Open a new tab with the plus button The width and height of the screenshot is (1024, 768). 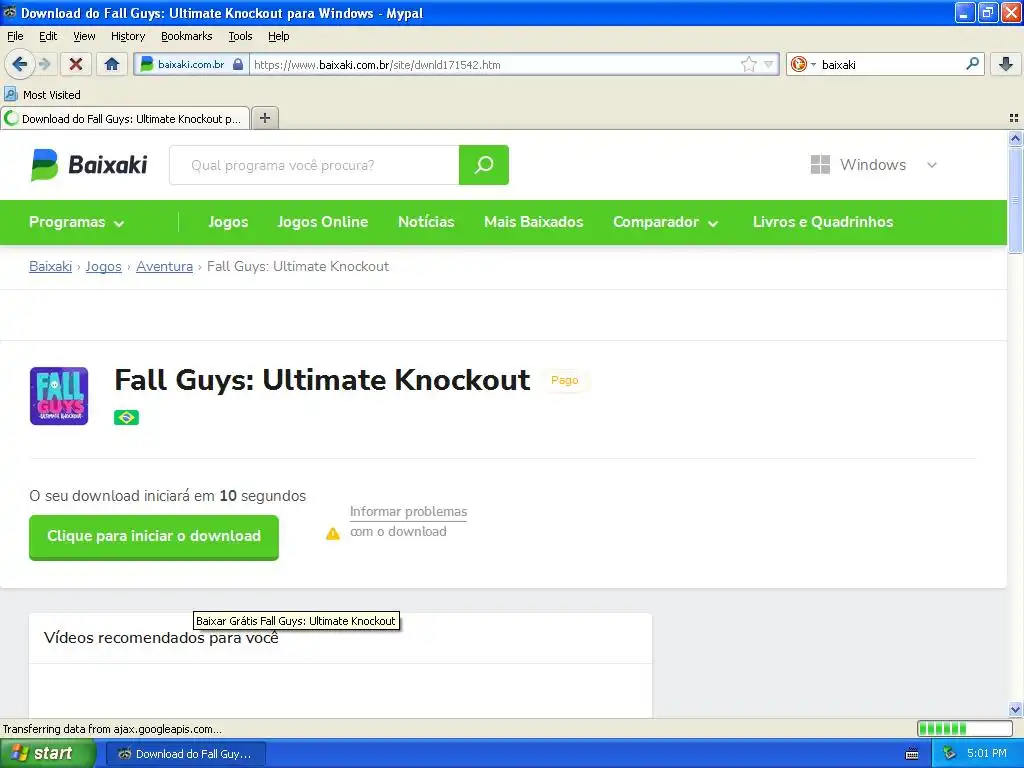264,118
